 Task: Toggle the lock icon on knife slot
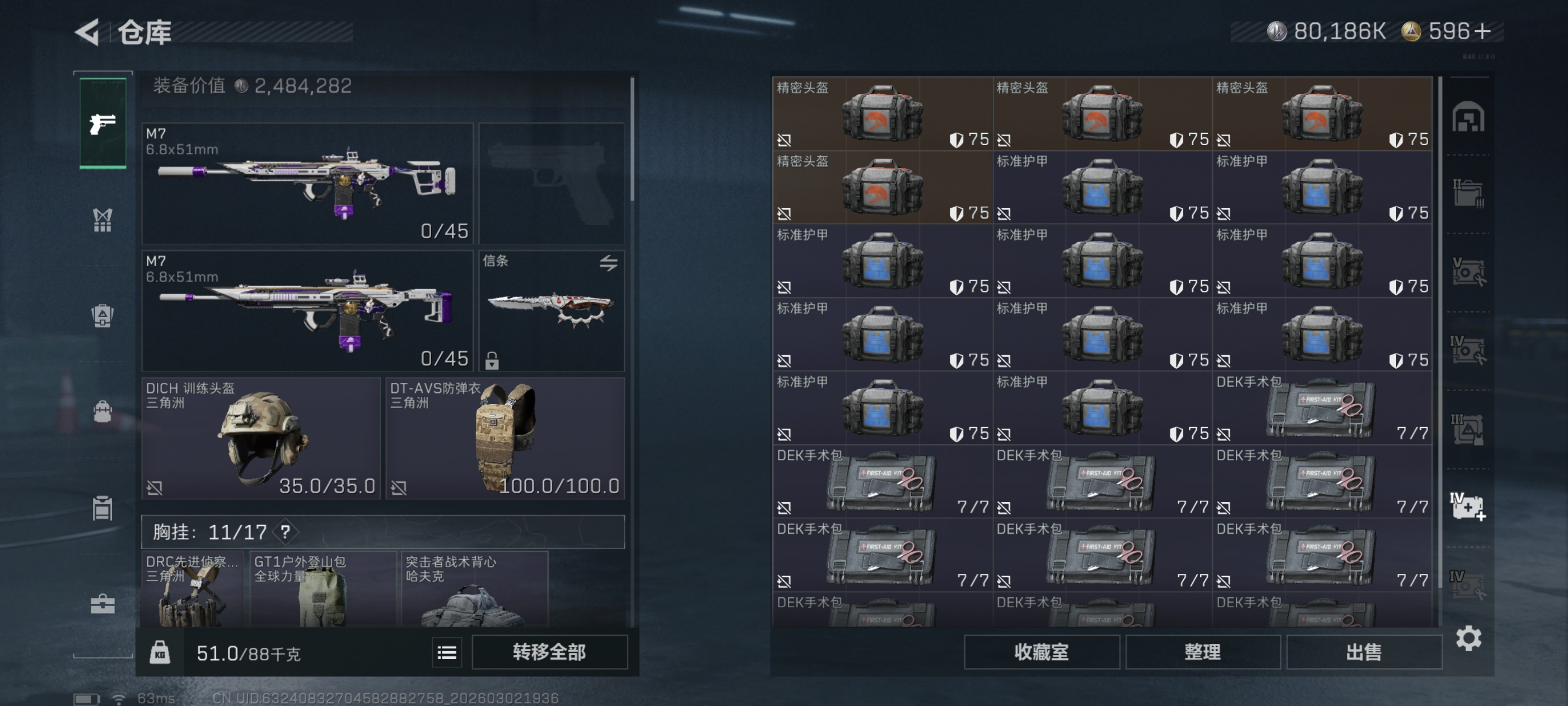(x=492, y=361)
